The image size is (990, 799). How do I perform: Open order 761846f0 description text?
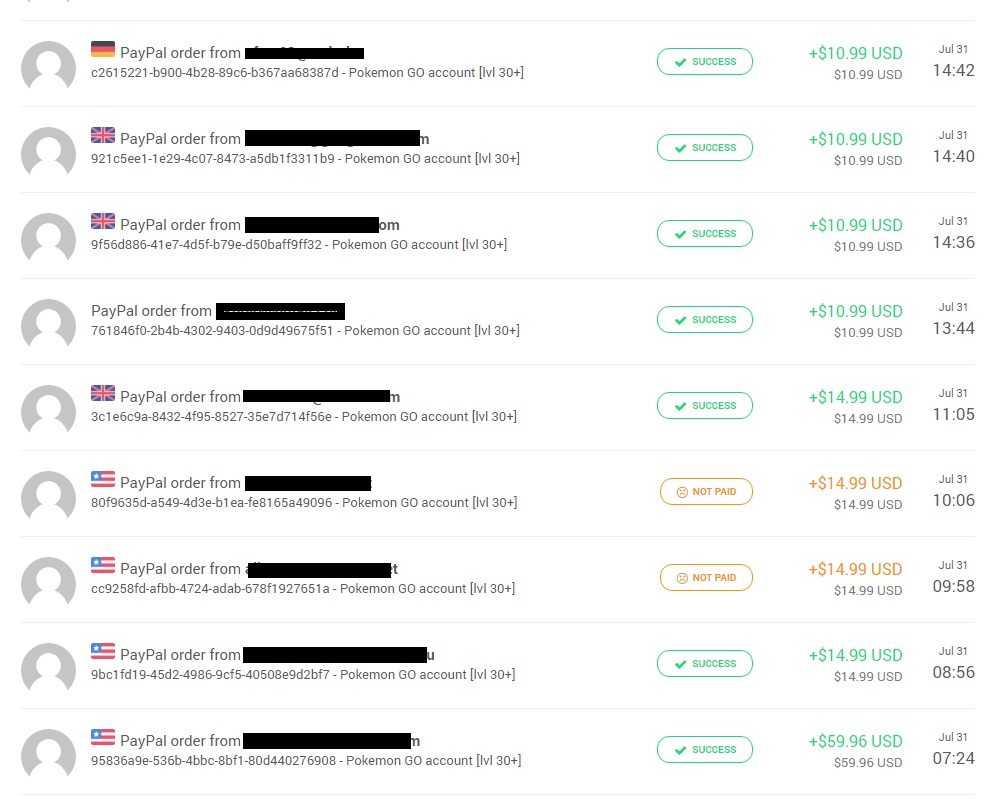click(305, 330)
